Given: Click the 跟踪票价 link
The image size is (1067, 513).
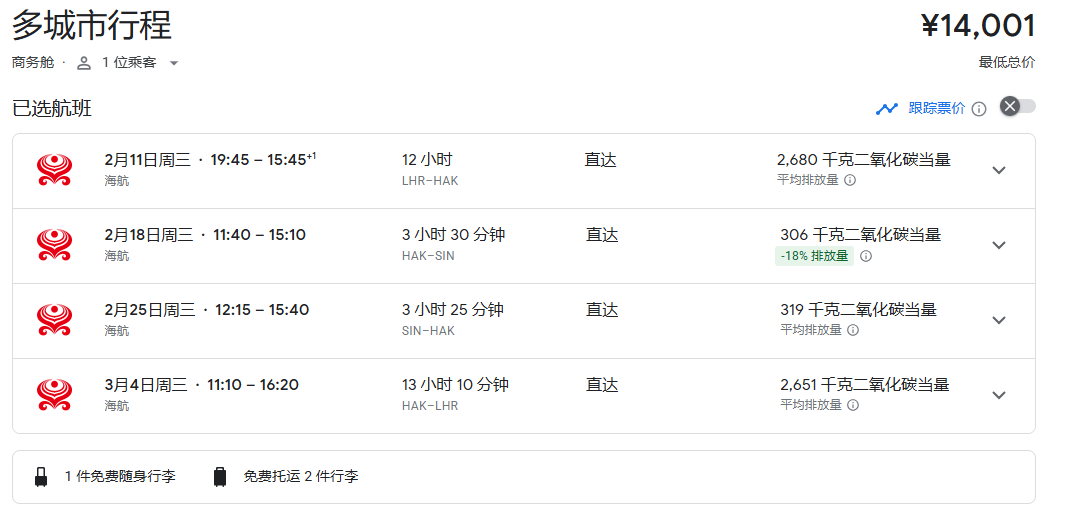Looking at the screenshot, I should click(936, 109).
